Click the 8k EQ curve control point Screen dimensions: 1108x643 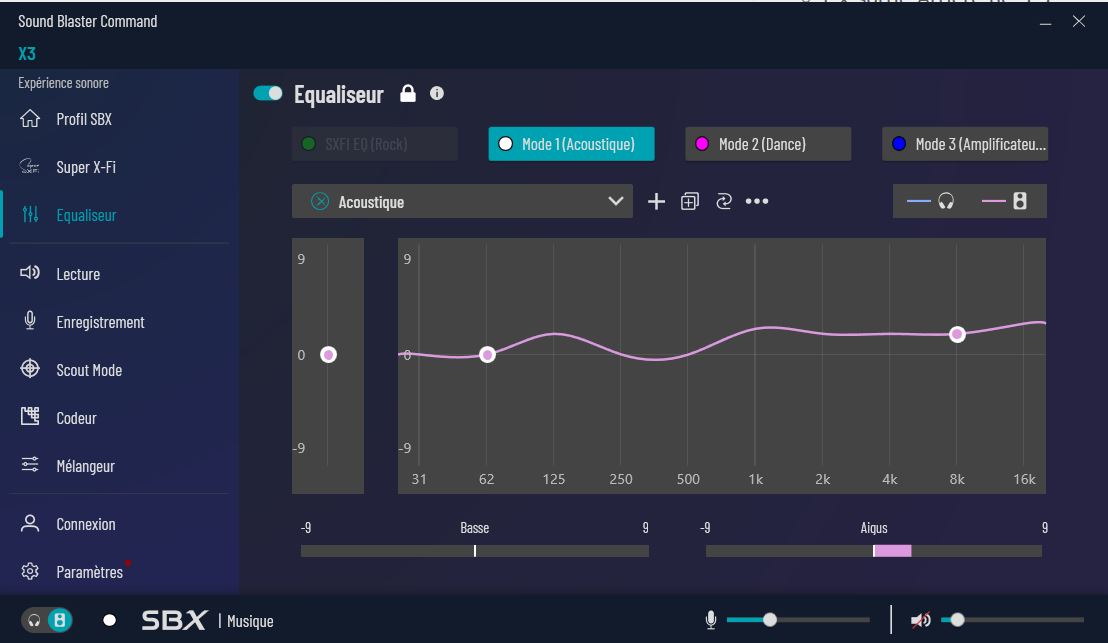pyautogui.click(x=957, y=334)
